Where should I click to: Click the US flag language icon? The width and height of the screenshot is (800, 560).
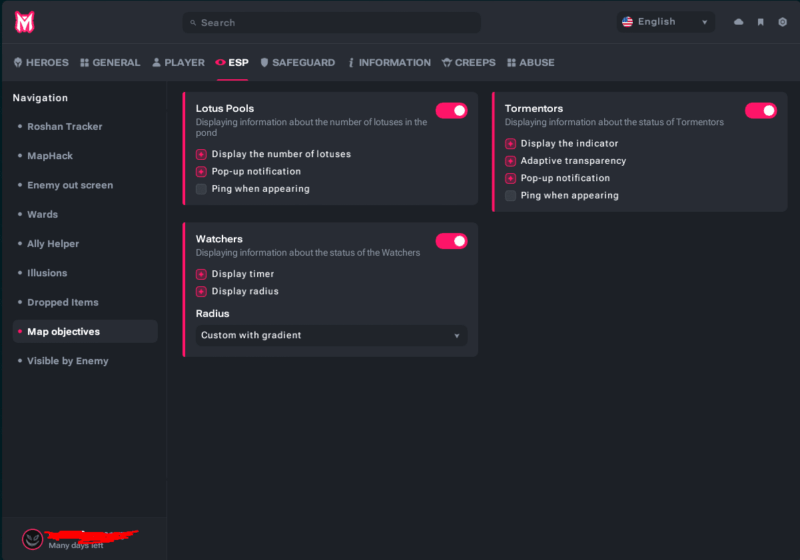628,22
